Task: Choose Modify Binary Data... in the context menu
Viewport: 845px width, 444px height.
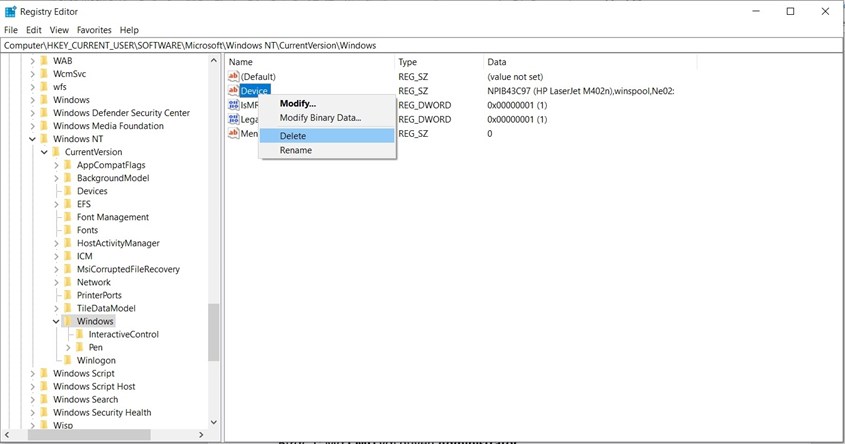Action: (x=327, y=117)
